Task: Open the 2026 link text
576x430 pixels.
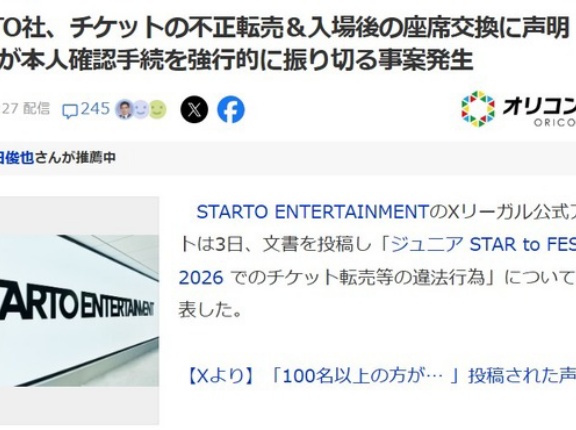Action: 201,277
